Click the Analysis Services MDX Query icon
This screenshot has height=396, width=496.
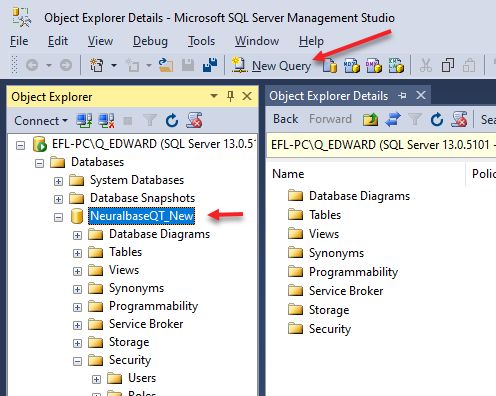click(352, 65)
